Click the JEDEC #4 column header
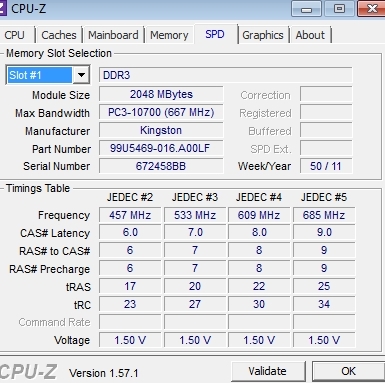The width and height of the screenshot is (385, 383). [259, 197]
